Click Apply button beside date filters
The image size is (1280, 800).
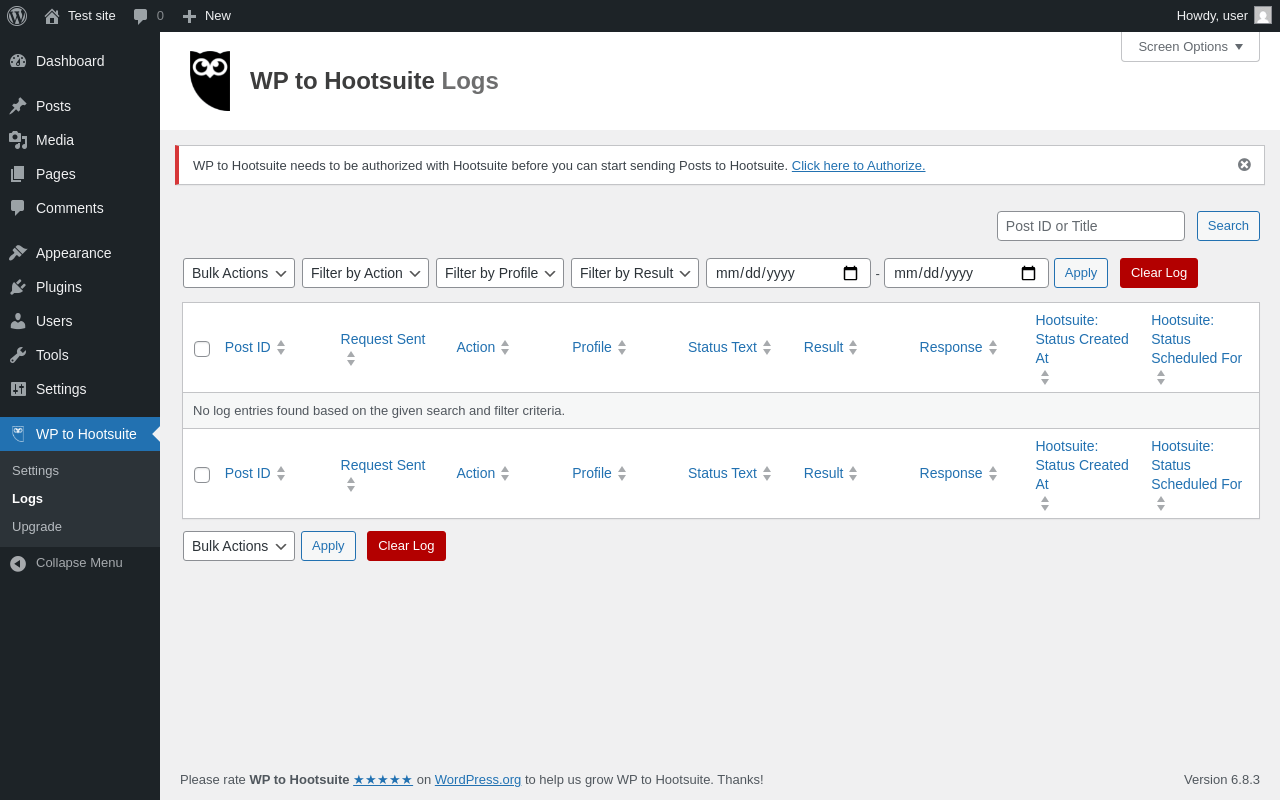1081,273
